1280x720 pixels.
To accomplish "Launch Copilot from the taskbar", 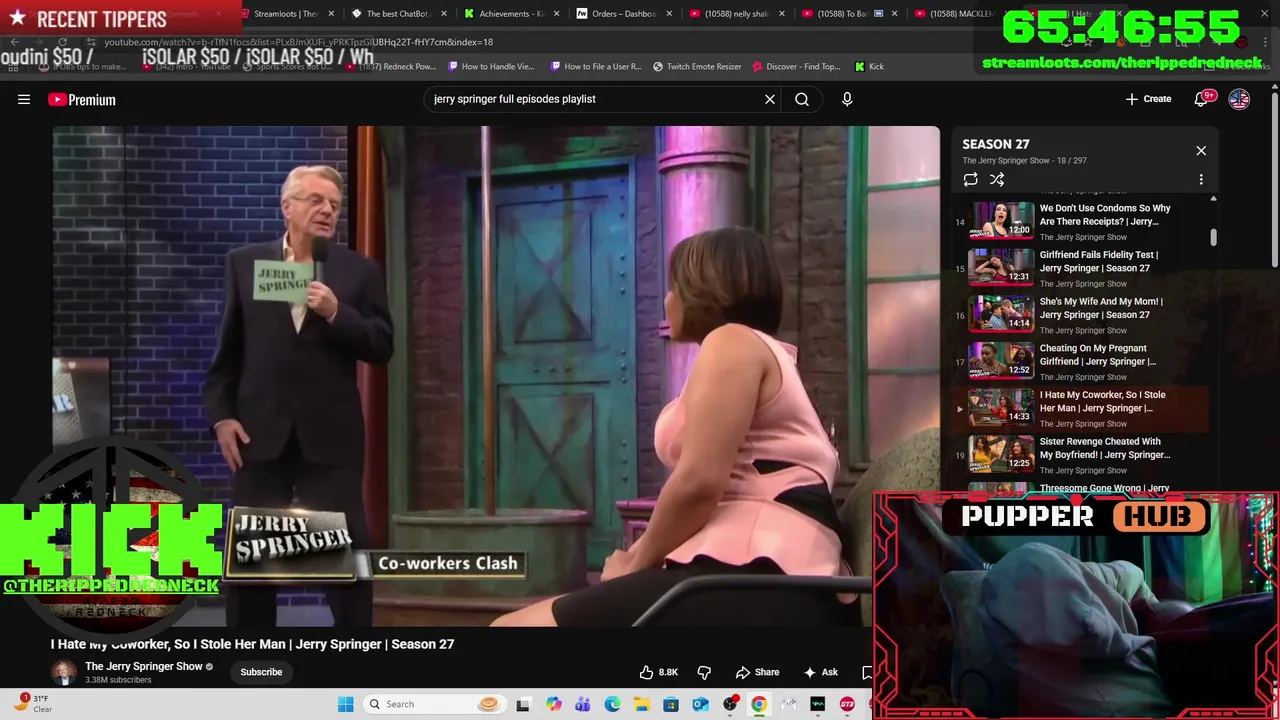I will tap(554, 704).
